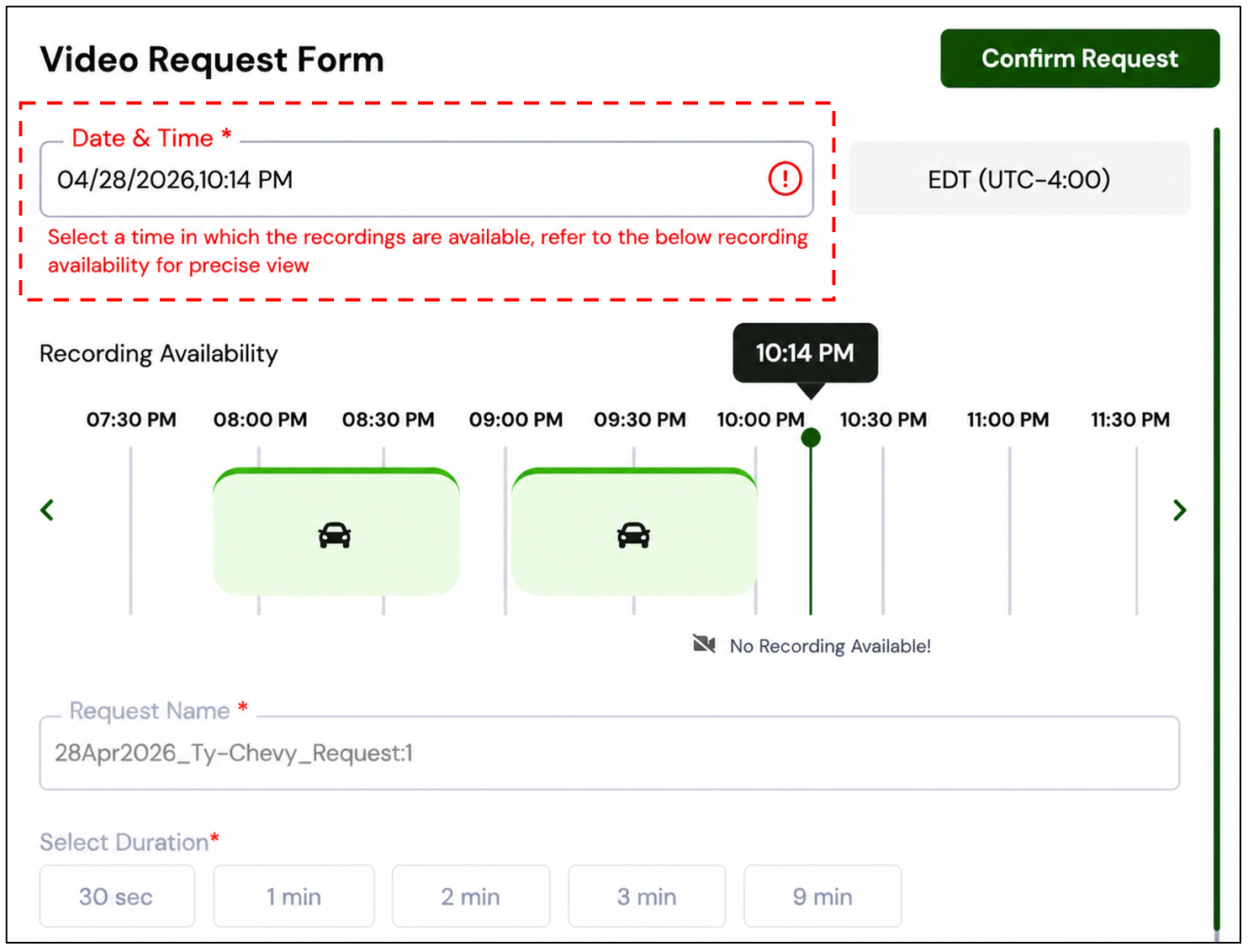This screenshot has width=1248, height=952.
Task: Click the red error icon in Date & Time
Action: click(785, 179)
